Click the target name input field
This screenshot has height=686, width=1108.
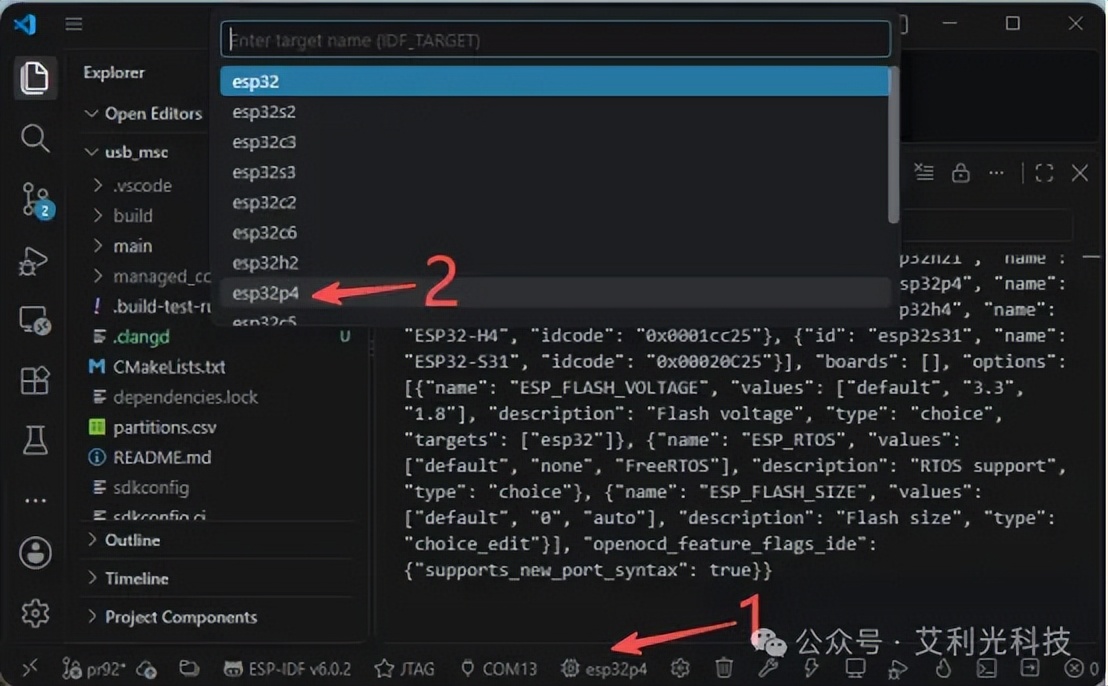(x=555, y=40)
